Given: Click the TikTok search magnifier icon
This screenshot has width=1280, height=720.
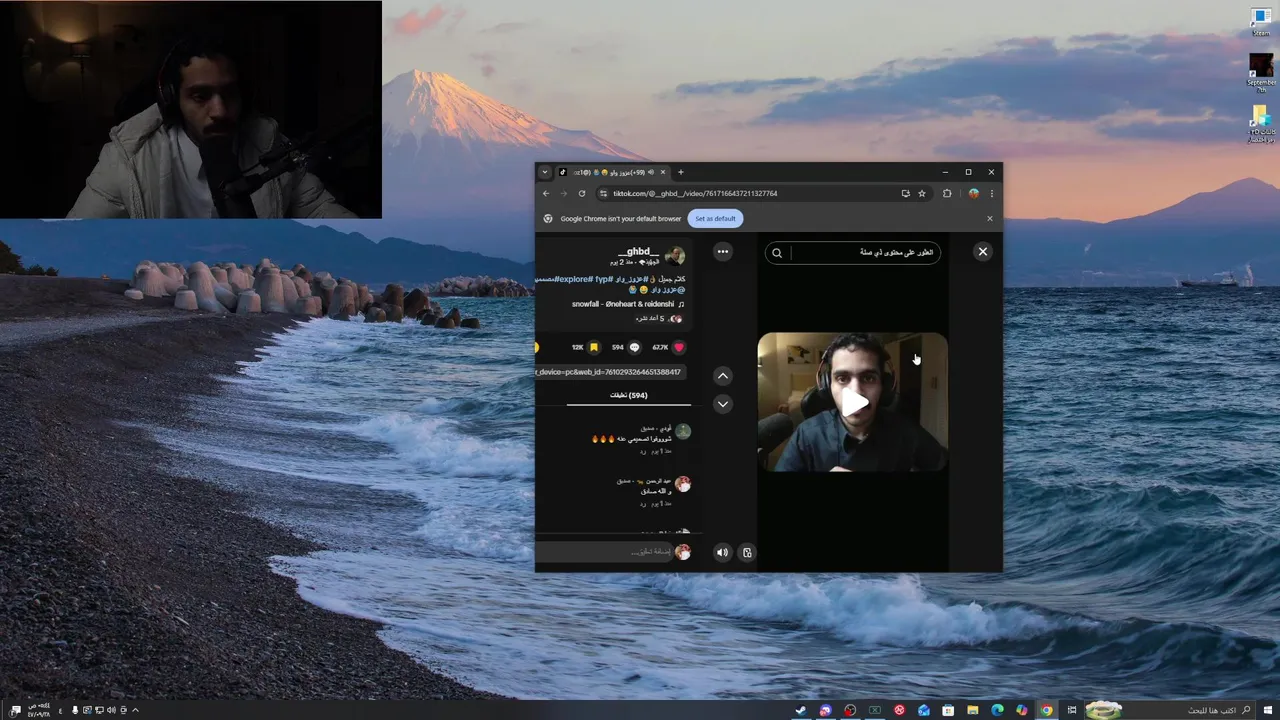Looking at the screenshot, I should coord(777,253).
